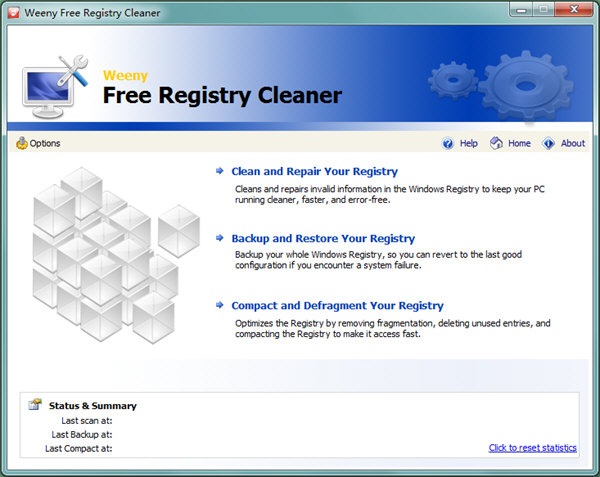Select Backup and Restore Your Registry
This screenshot has height=477, width=600.
pyautogui.click(x=323, y=238)
